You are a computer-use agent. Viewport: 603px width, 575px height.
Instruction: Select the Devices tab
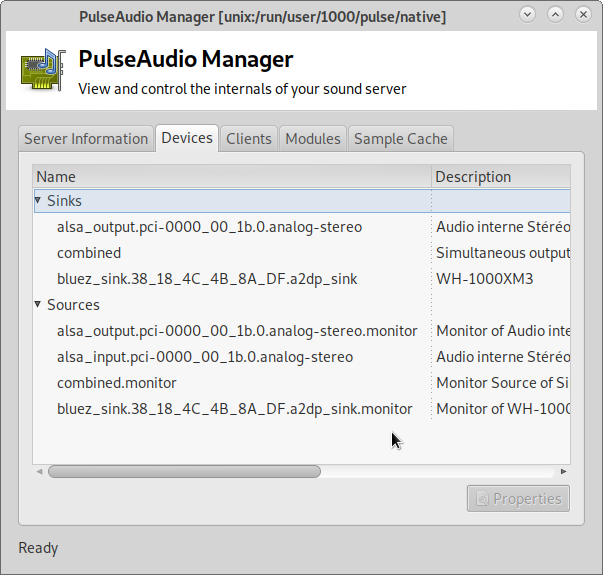pos(187,138)
